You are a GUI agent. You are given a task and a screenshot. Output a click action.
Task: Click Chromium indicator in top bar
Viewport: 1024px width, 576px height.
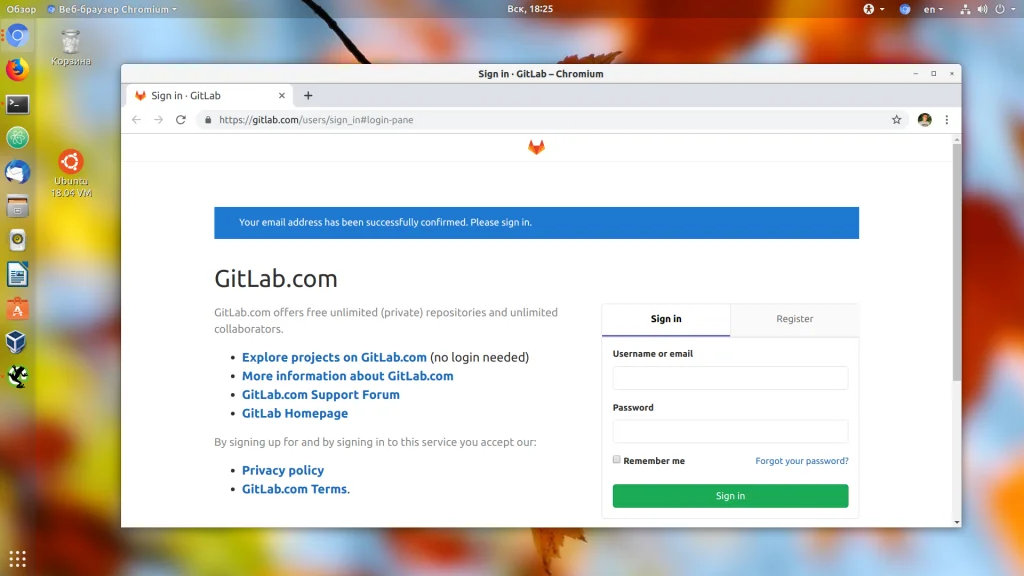pyautogui.click(x=904, y=9)
